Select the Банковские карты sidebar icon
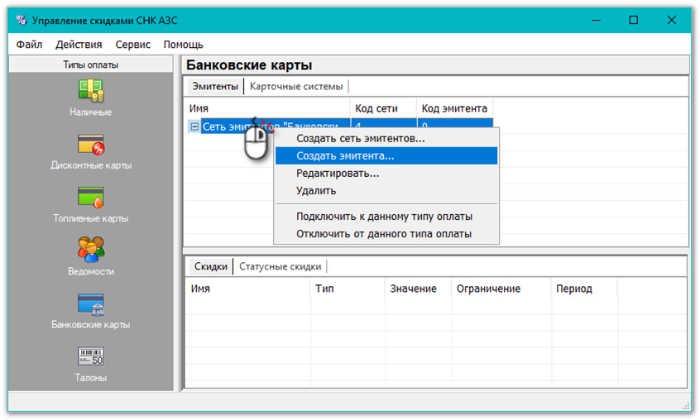This screenshot has height=420, width=700. [x=91, y=304]
